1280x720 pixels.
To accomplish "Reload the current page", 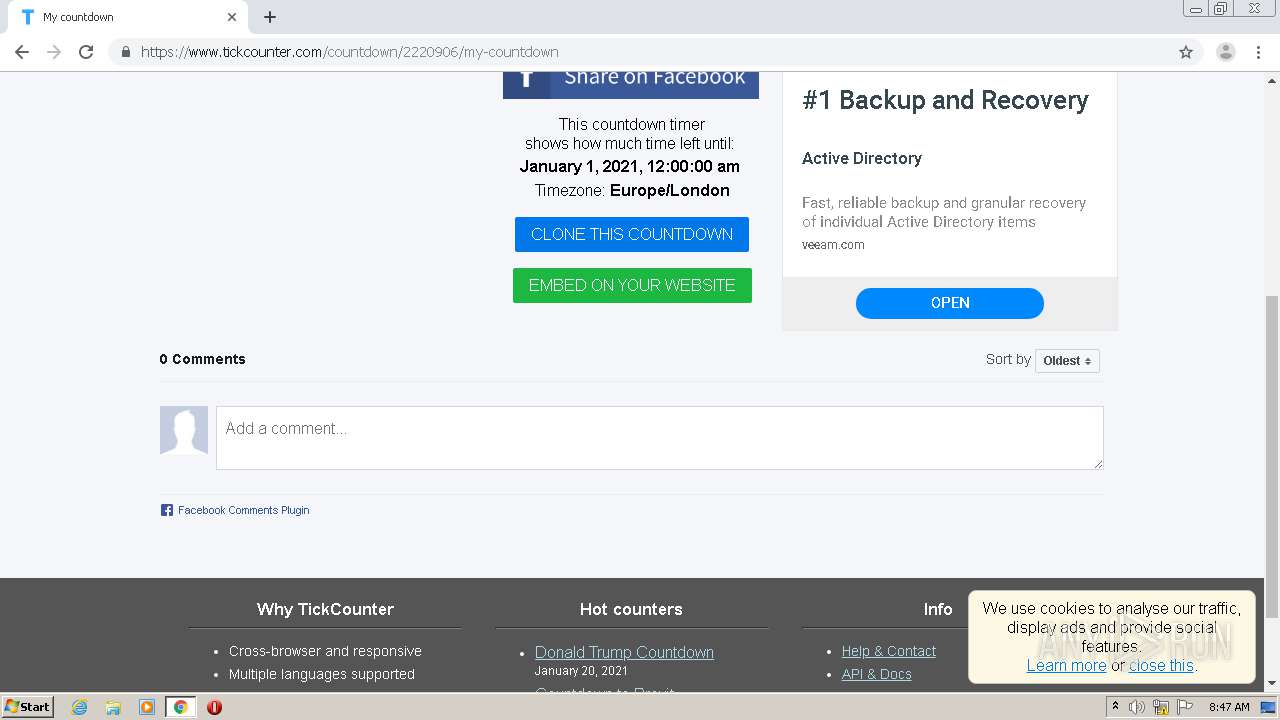I will [x=86, y=52].
